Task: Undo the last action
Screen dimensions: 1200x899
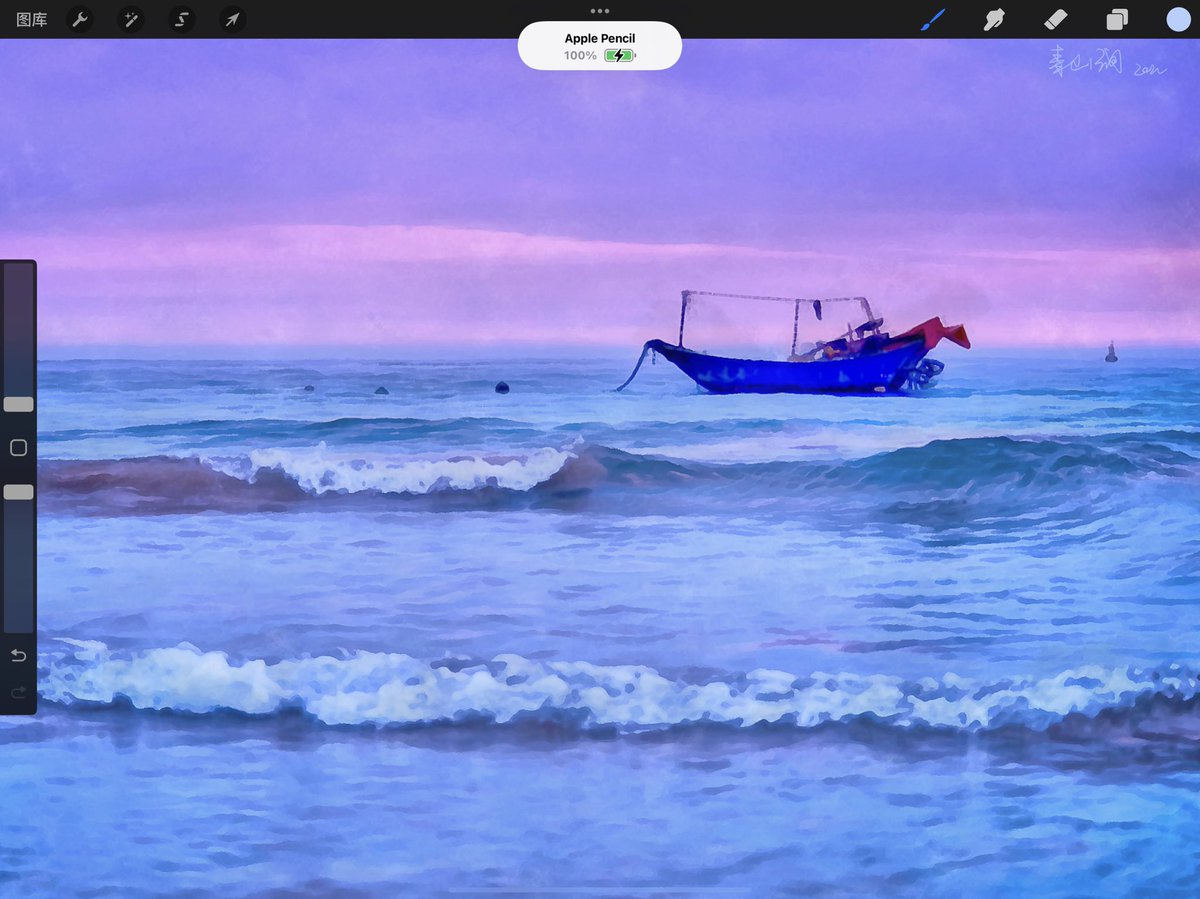Action: tap(18, 655)
